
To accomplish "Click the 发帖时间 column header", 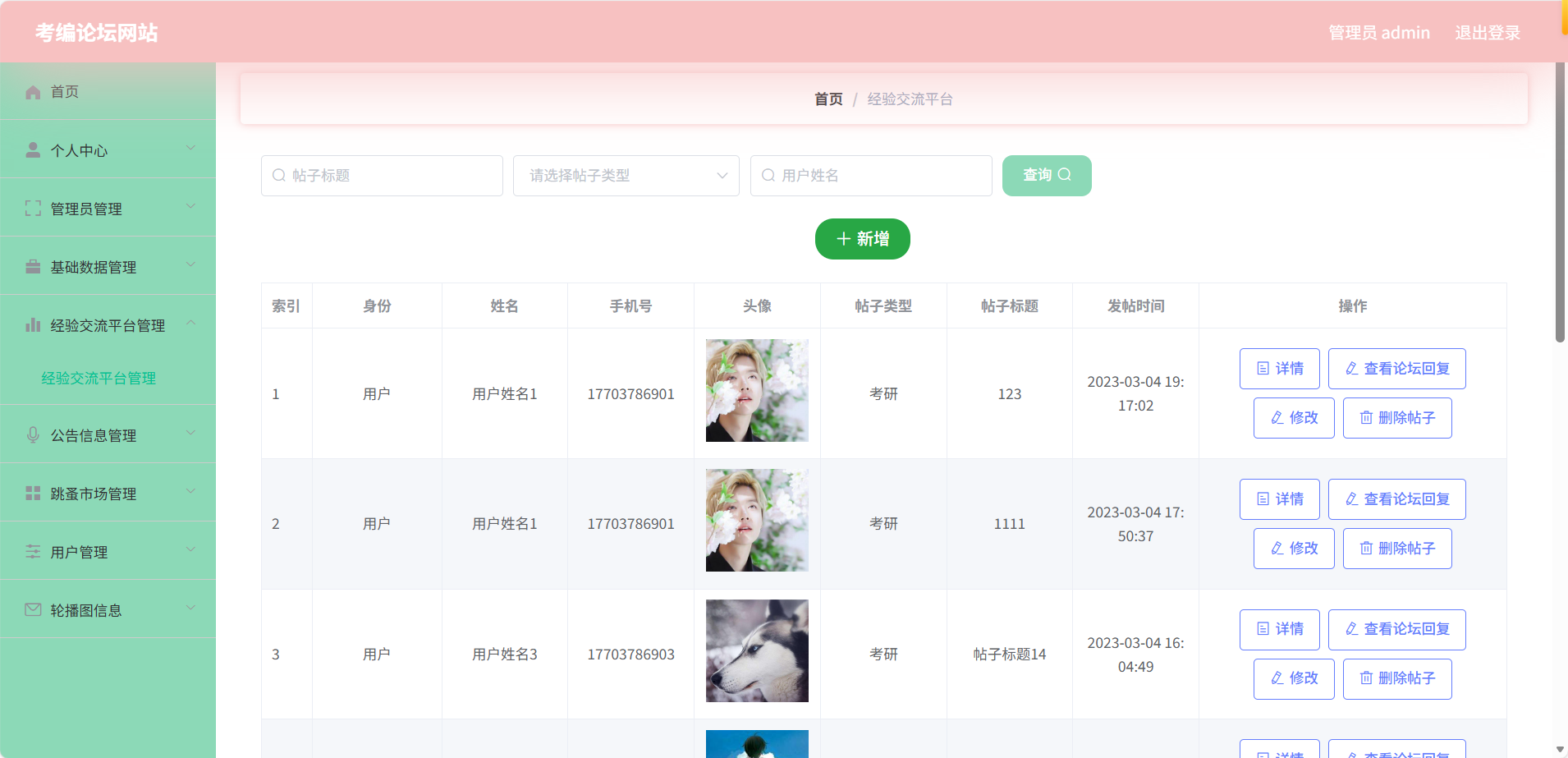I will [x=1136, y=306].
